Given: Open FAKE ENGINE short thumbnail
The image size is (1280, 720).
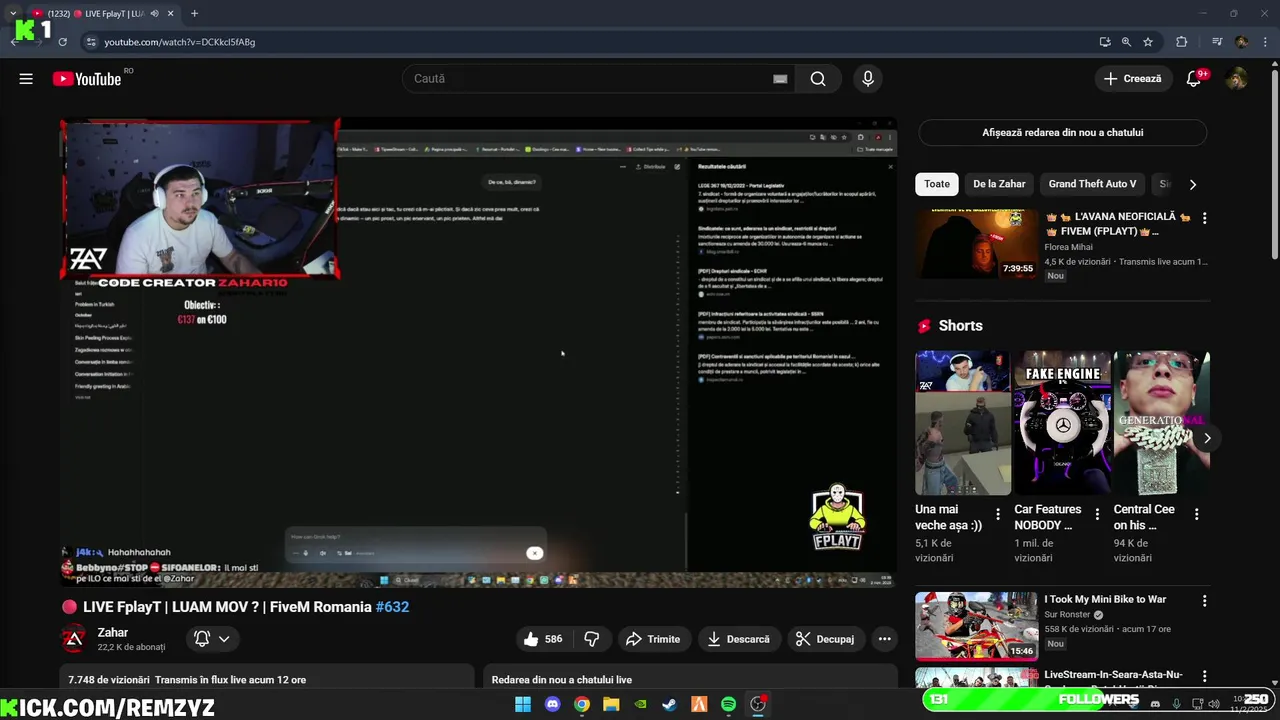Looking at the screenshot, I should point(1062,422).
